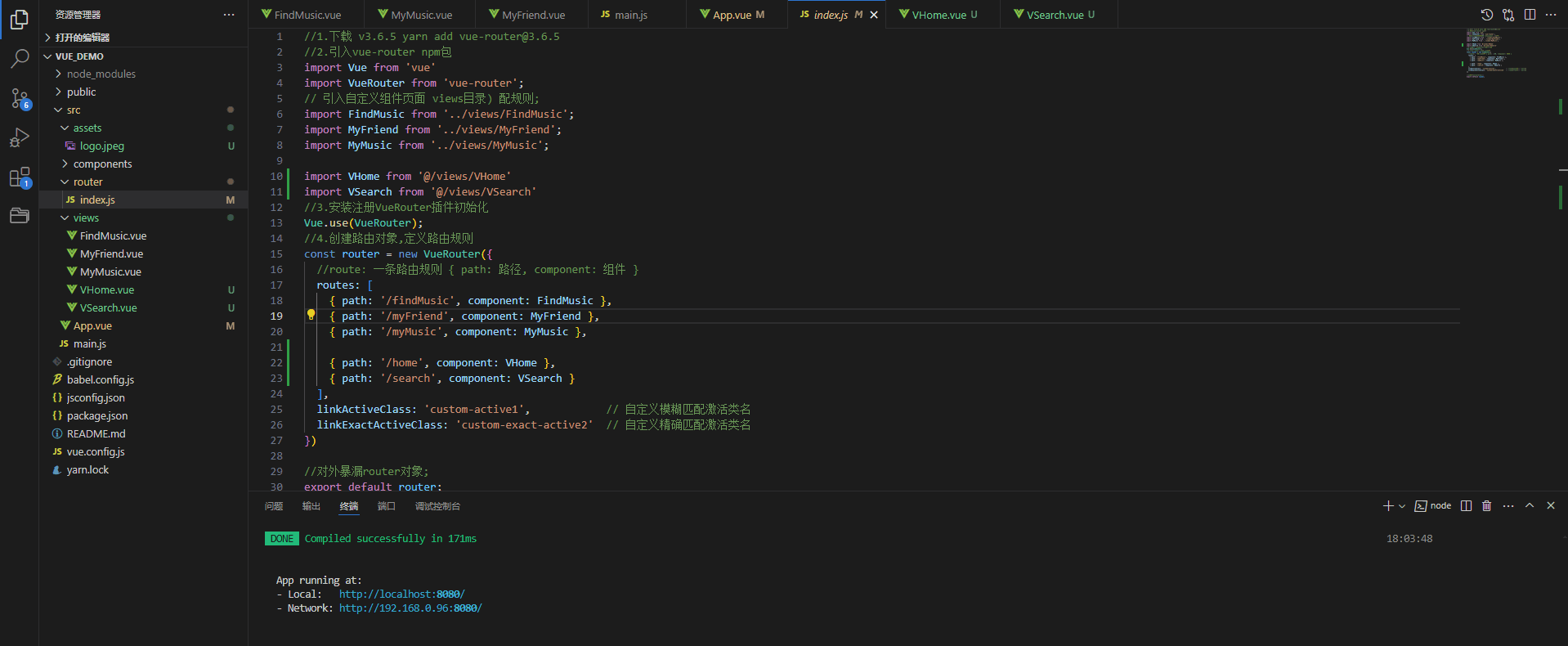Click line number 19 in the gutter
The width and height of the screenshot is (1568, 646).
pos(276,316)
